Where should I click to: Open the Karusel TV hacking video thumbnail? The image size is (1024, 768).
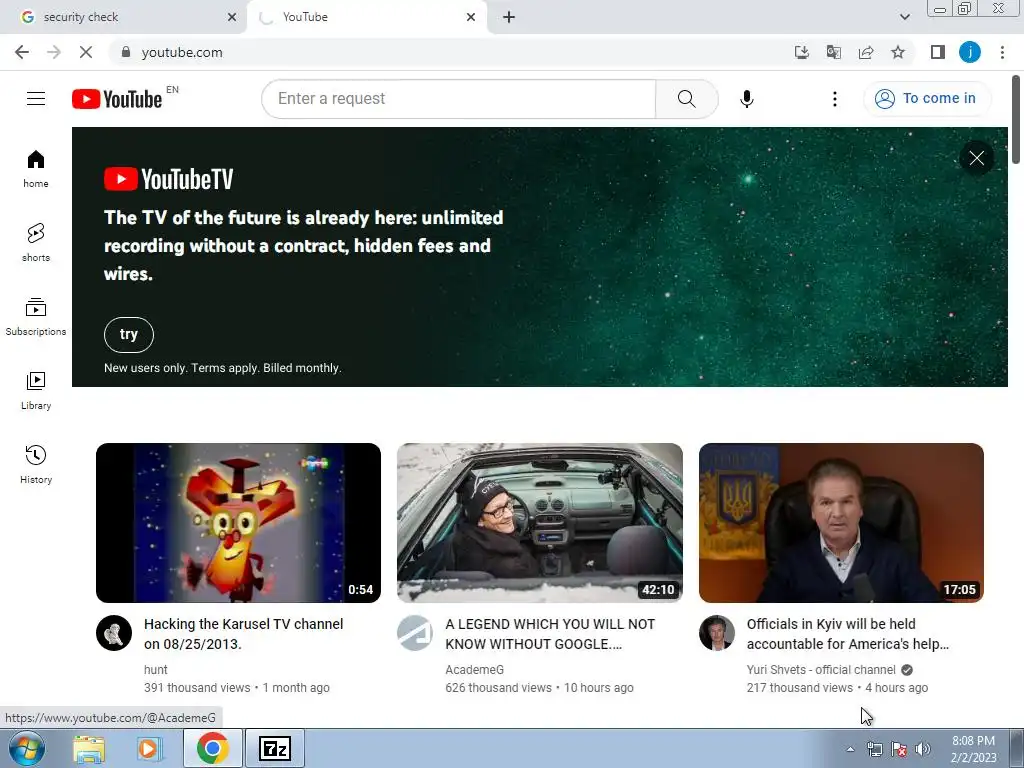pyautogui.click(x=238, y=522)
